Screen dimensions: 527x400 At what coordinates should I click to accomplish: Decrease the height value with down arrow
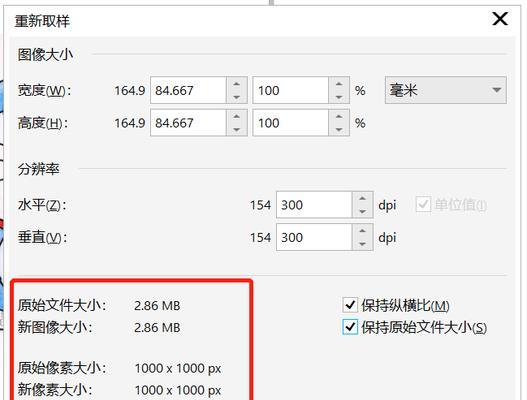[x=237, y=129]
